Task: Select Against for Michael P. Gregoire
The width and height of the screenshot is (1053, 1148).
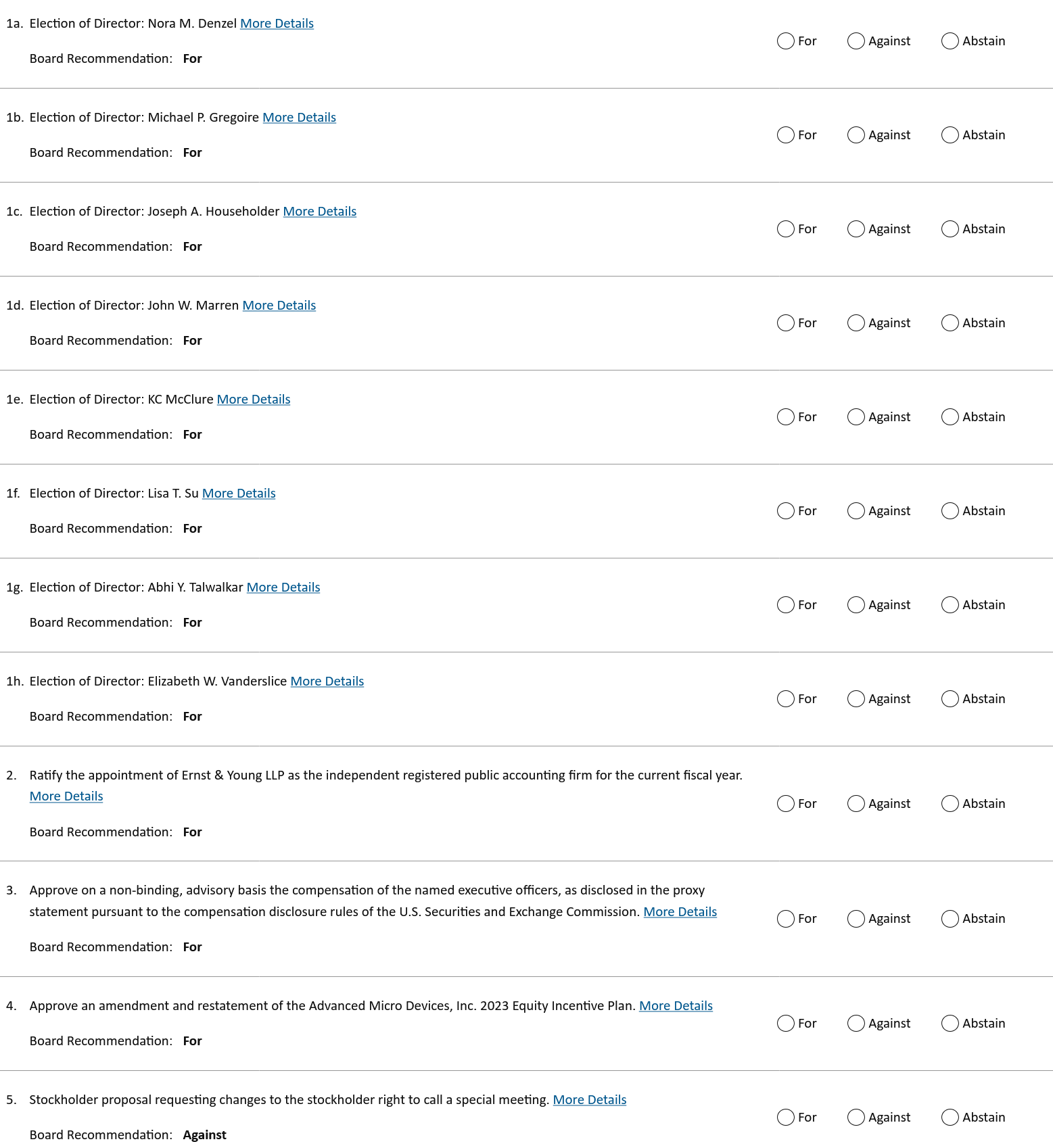Action: point(856,135)
